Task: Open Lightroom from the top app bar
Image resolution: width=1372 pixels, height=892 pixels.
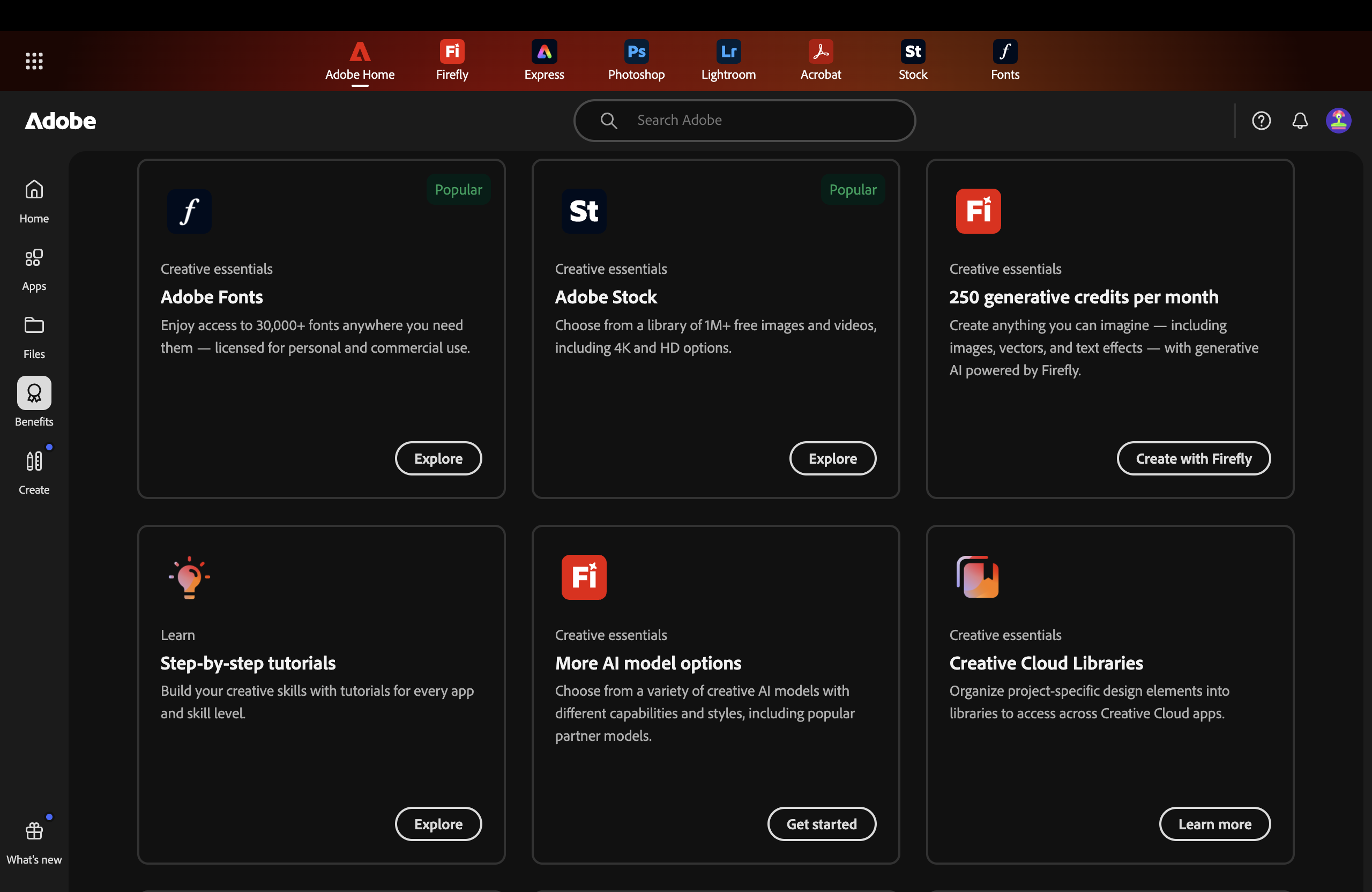Action: pyautogui.click(x=728, y=60)
